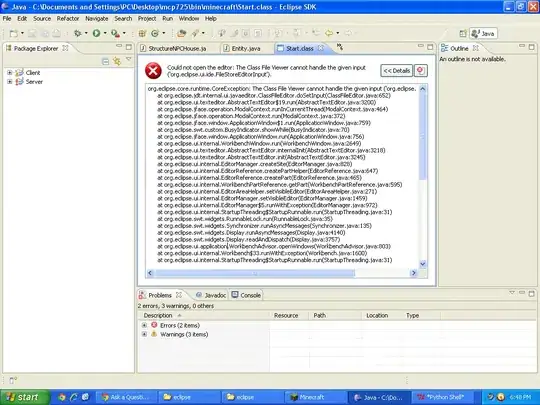Expand the Warnings (3 items) group
The image size is (540, 405).
pyautogui.click(x=144, y=334)
